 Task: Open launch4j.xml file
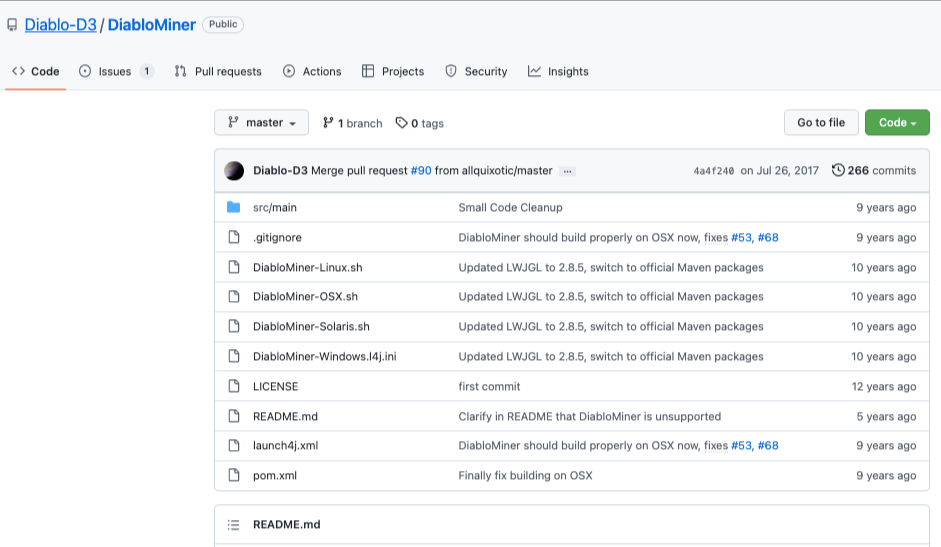[x=286, y=446]
